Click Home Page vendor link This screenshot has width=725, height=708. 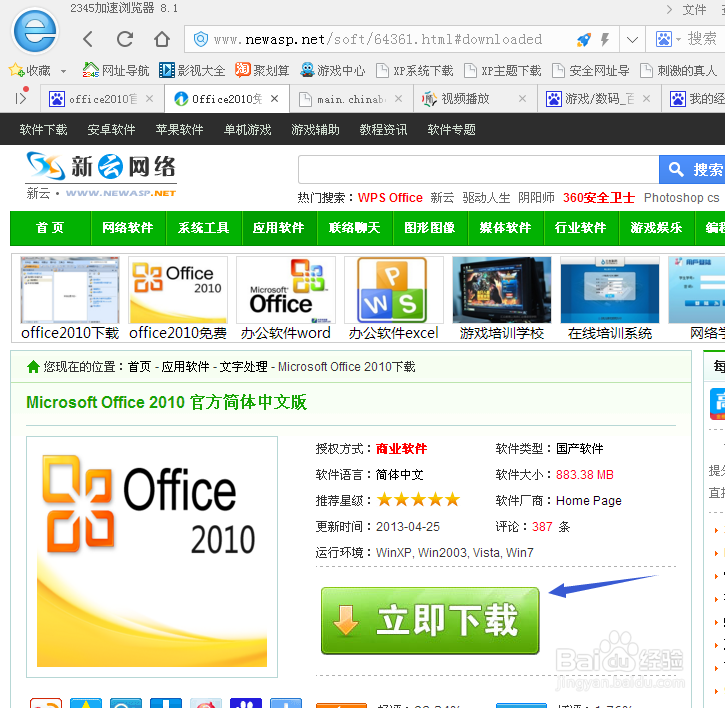pyautogui.click(x=589, y=500)
